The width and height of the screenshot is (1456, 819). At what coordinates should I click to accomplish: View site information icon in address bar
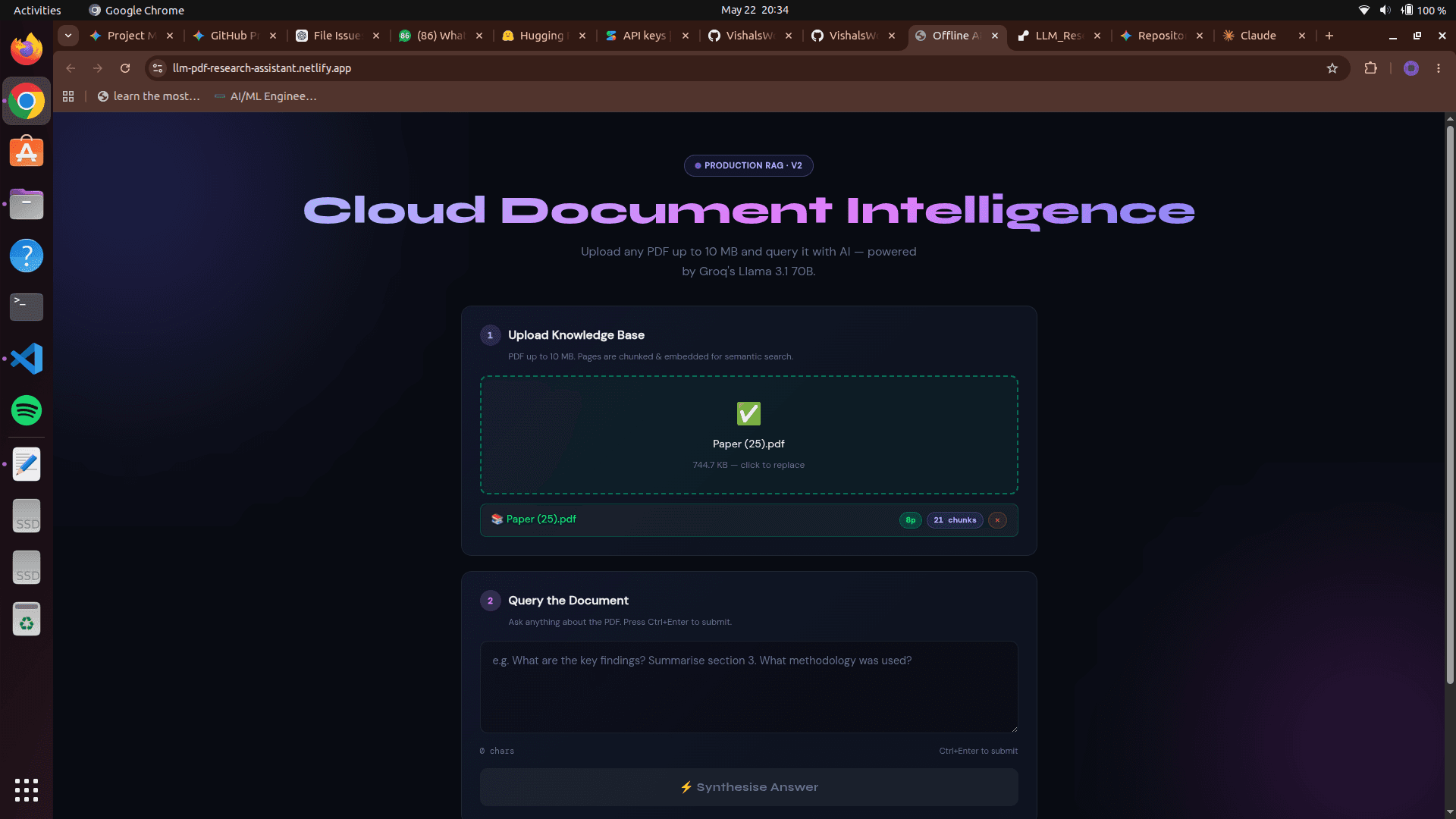pyautogui.click(x=158, y=68)
